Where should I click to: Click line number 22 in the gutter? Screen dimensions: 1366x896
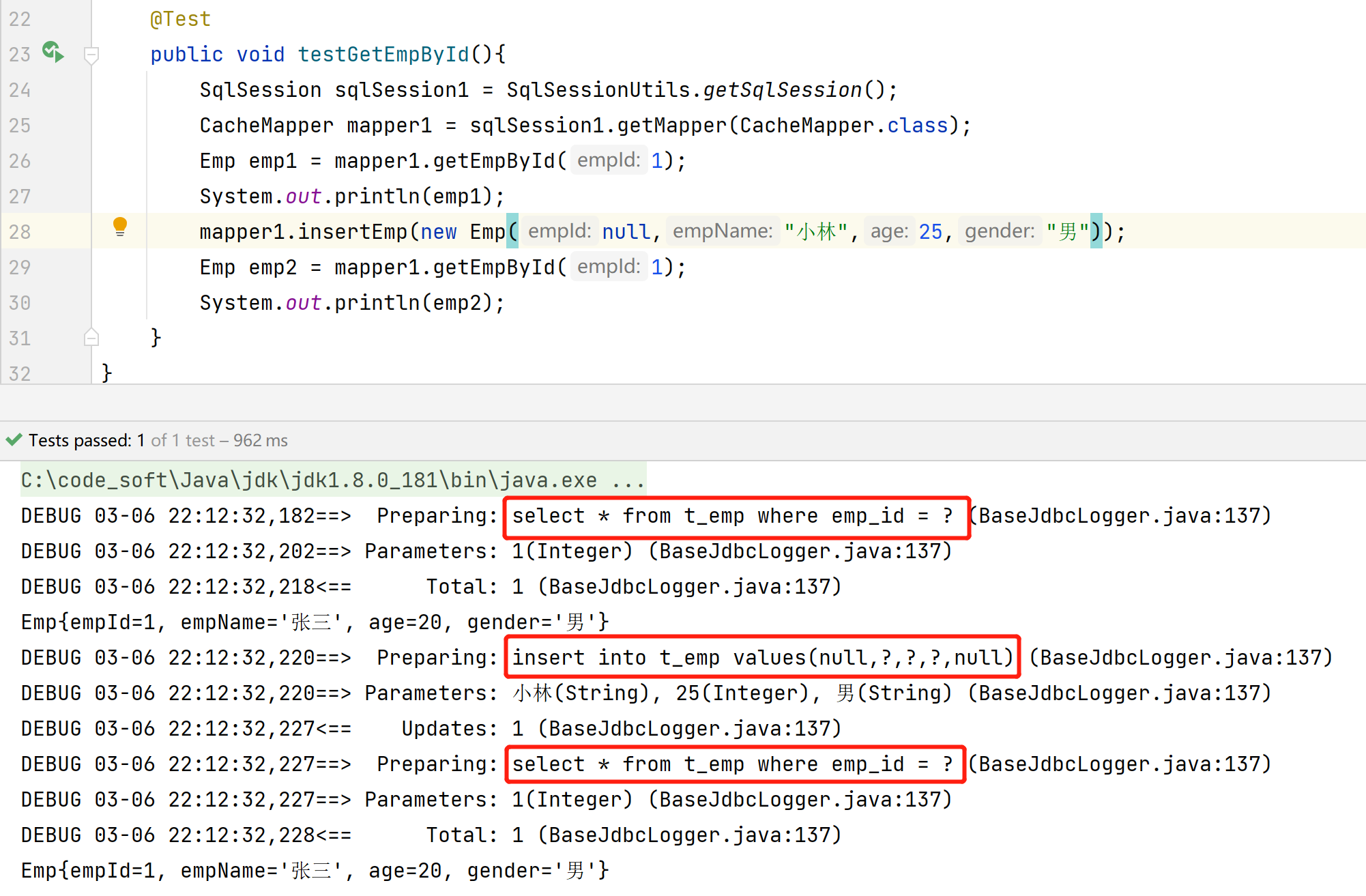(20, 19)
